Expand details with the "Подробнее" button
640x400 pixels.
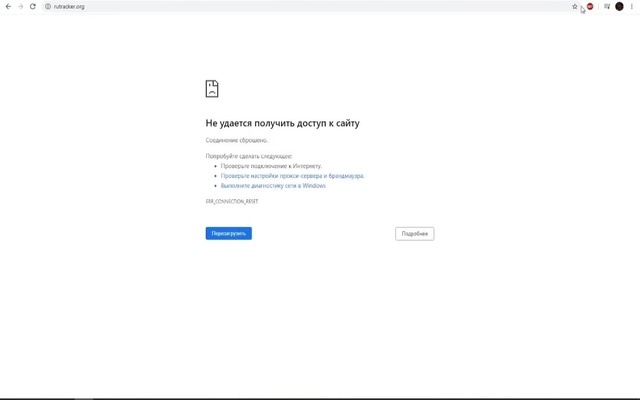coord(414,233)
